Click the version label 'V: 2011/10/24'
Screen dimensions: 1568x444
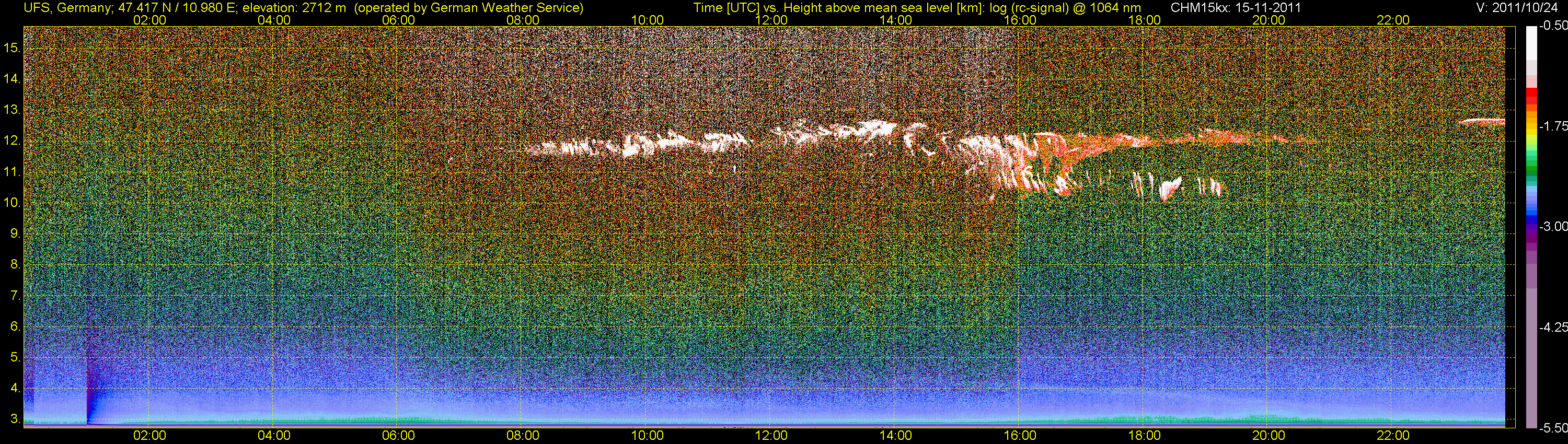coord(1517,8)
